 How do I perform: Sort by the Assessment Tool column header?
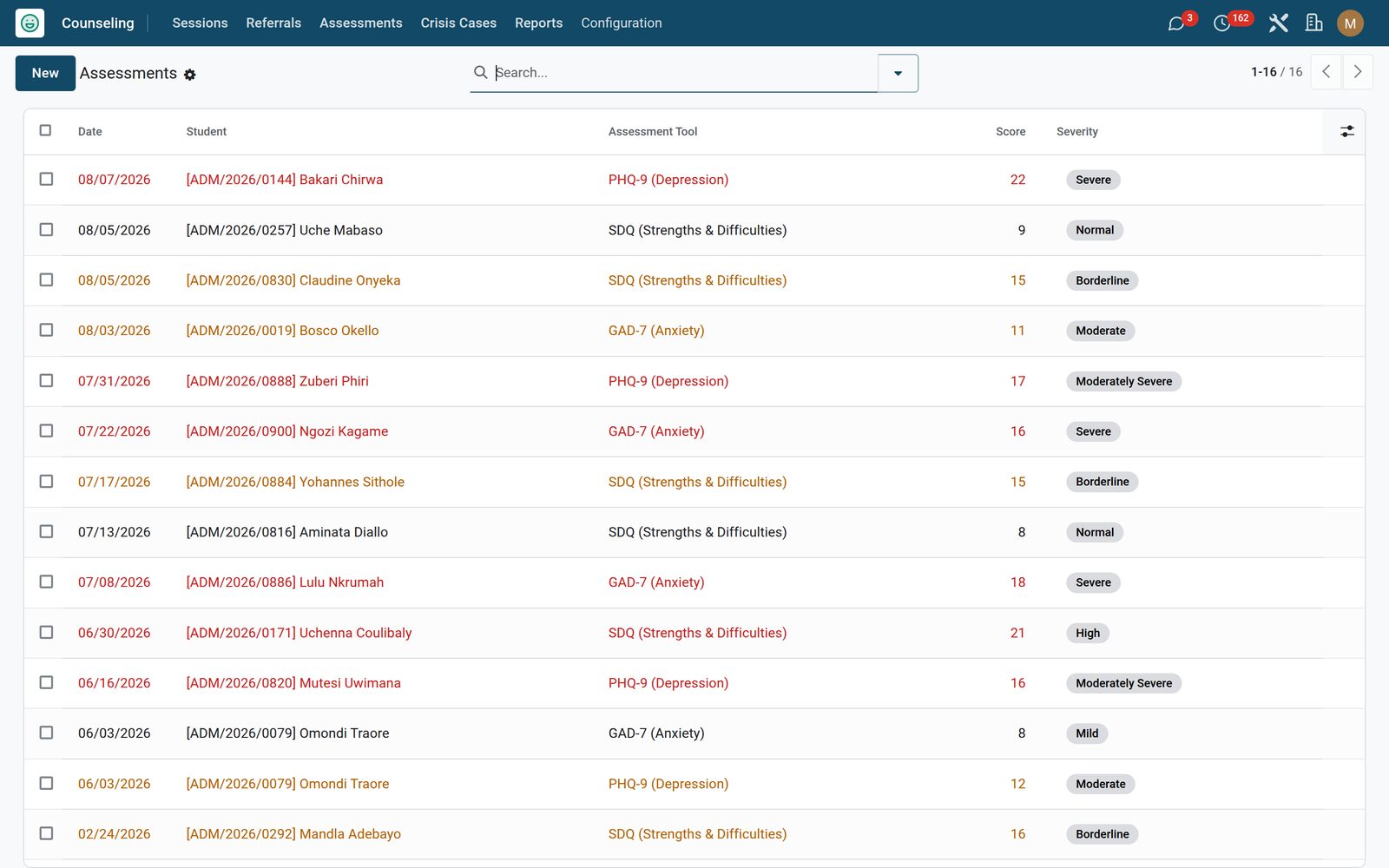(653, 132)
